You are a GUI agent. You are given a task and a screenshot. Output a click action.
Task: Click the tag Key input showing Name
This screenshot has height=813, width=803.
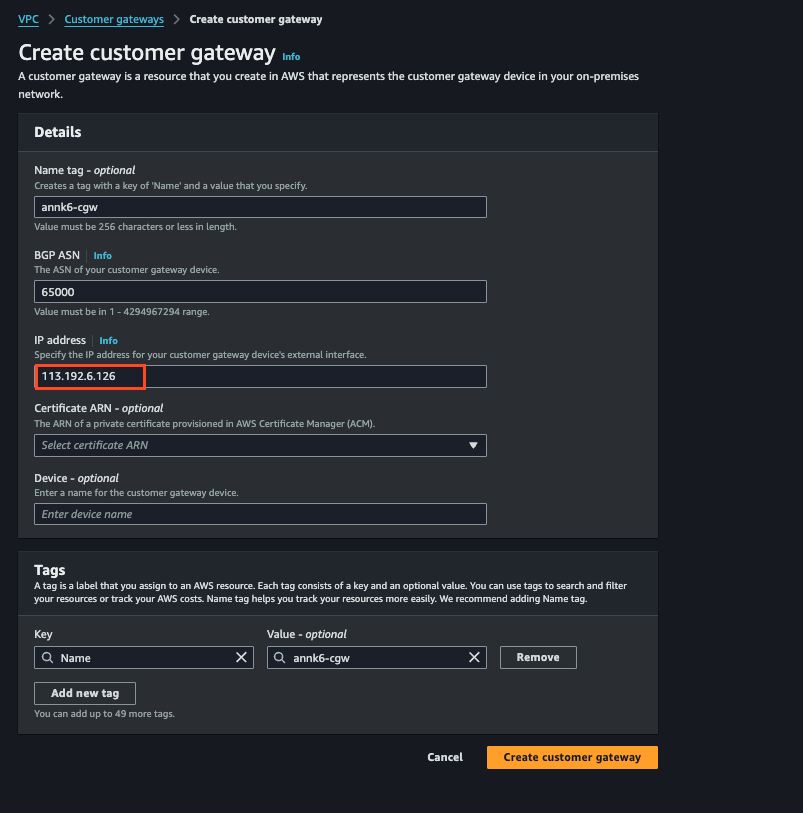point(143,658)
